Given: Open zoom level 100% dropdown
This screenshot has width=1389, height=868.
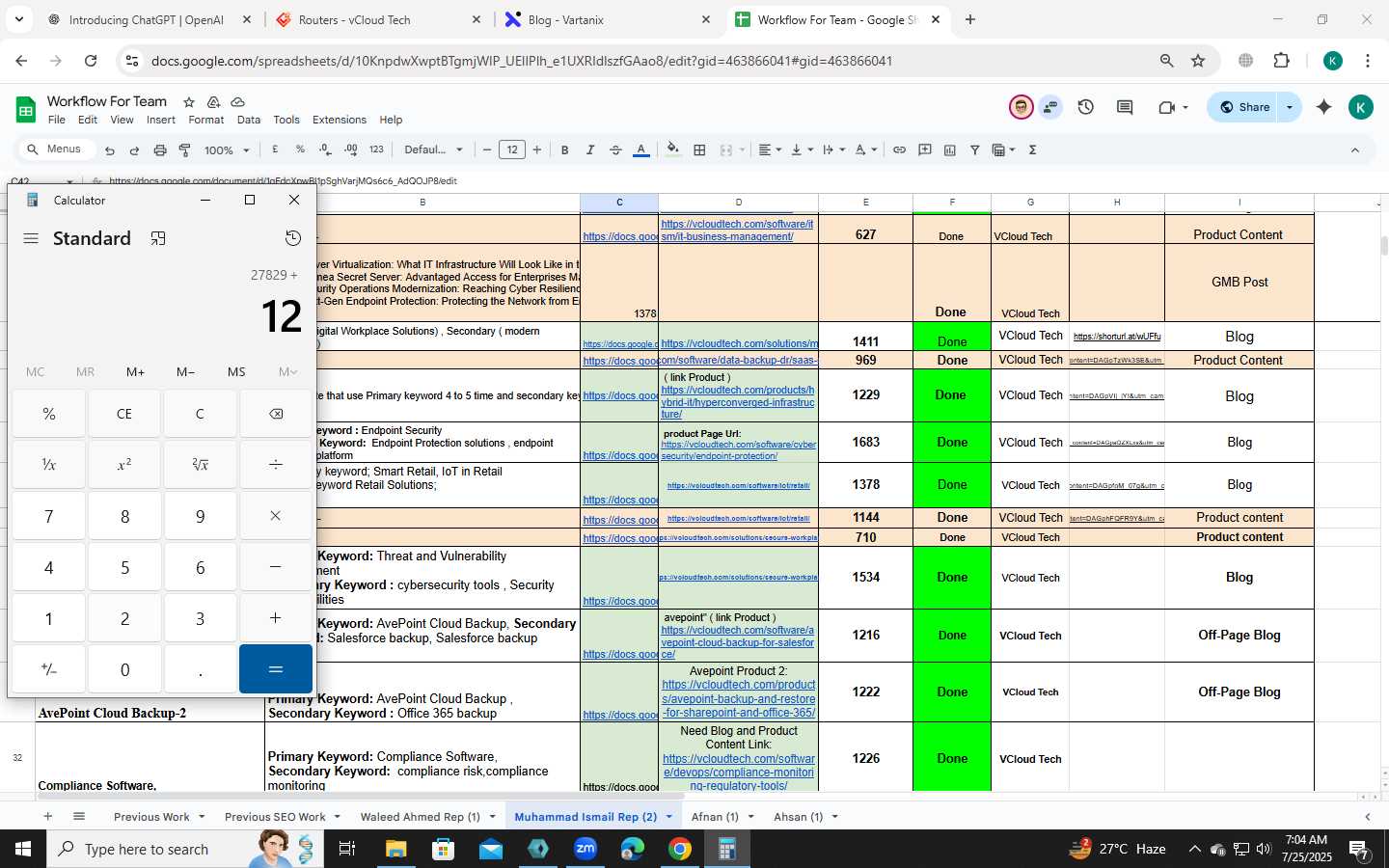Looking at the screenshot, I should (x=227, y=150).
